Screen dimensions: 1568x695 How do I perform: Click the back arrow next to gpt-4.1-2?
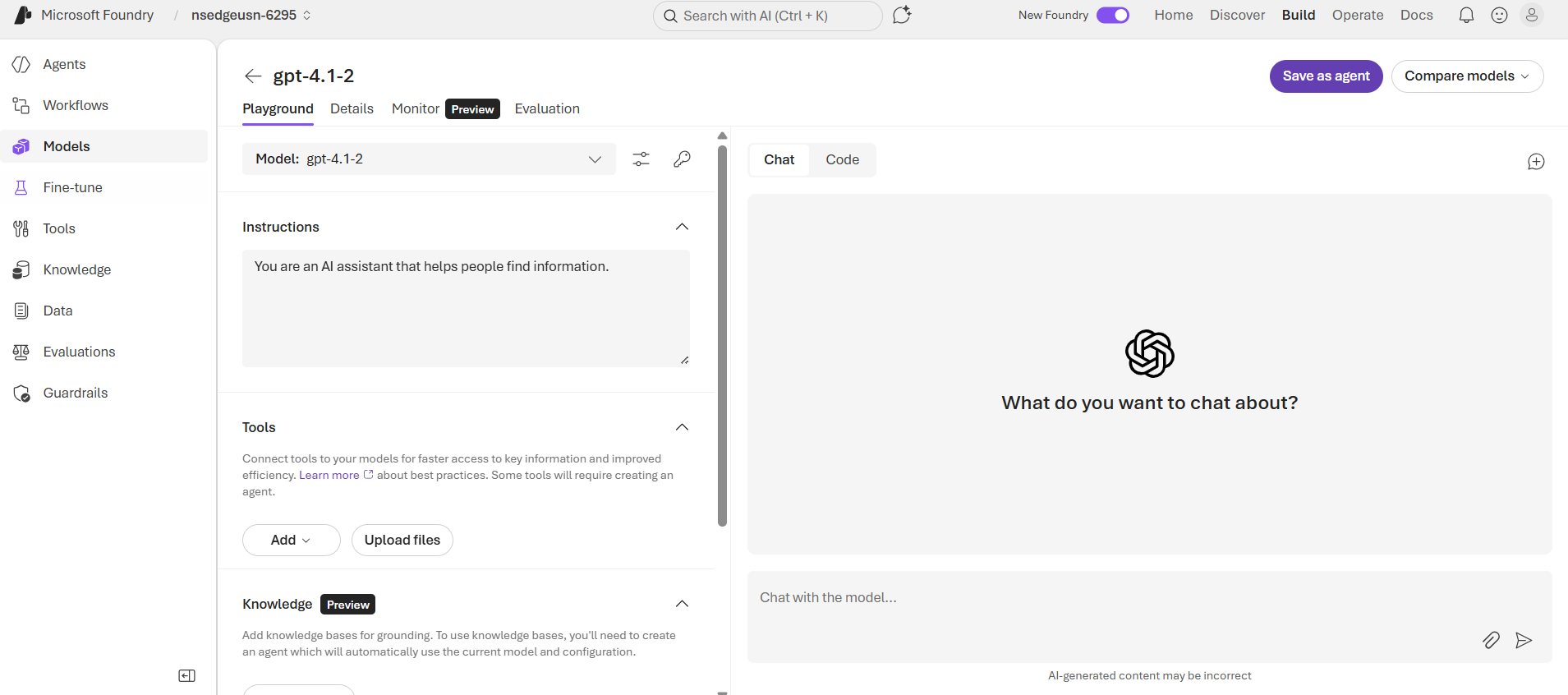click(x=253, y=76)
